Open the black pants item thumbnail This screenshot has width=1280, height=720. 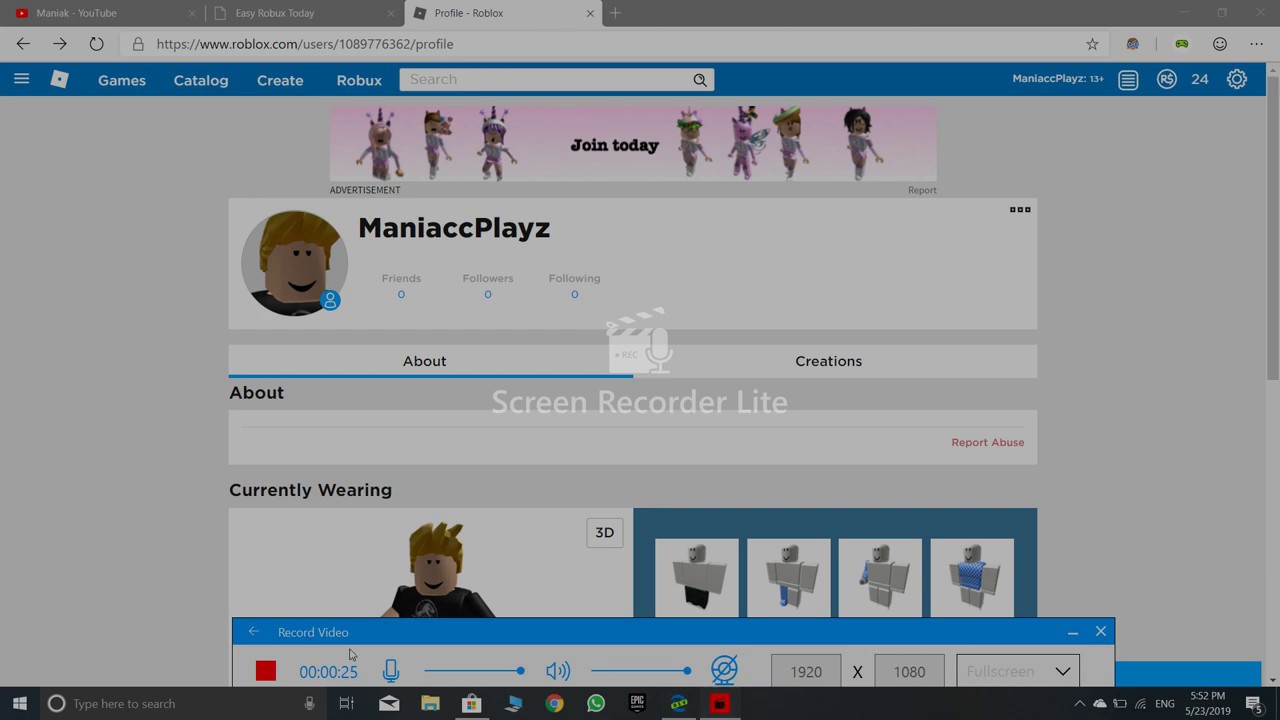[697, 578]
